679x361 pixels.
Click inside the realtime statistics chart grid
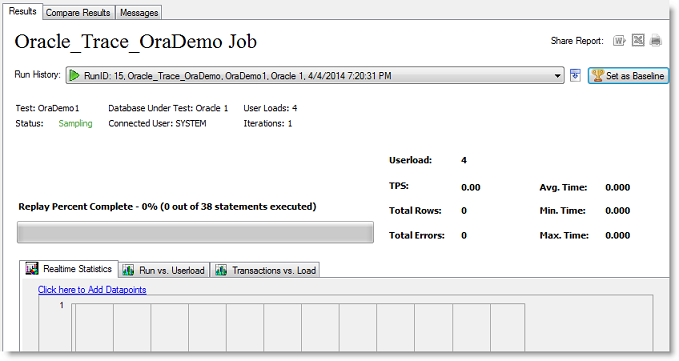(x=299, y=327)
